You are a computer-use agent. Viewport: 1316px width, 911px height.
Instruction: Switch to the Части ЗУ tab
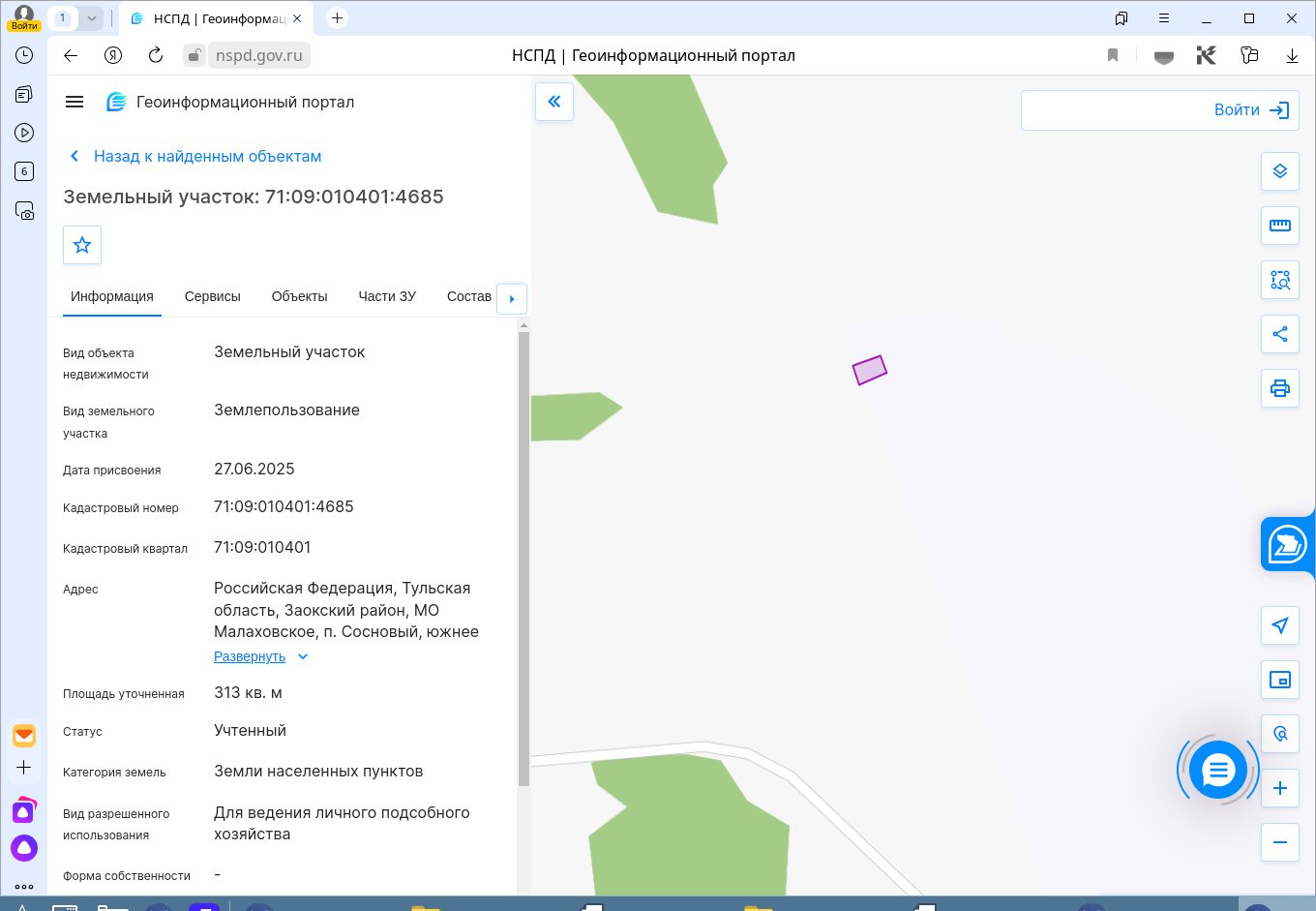387,296
